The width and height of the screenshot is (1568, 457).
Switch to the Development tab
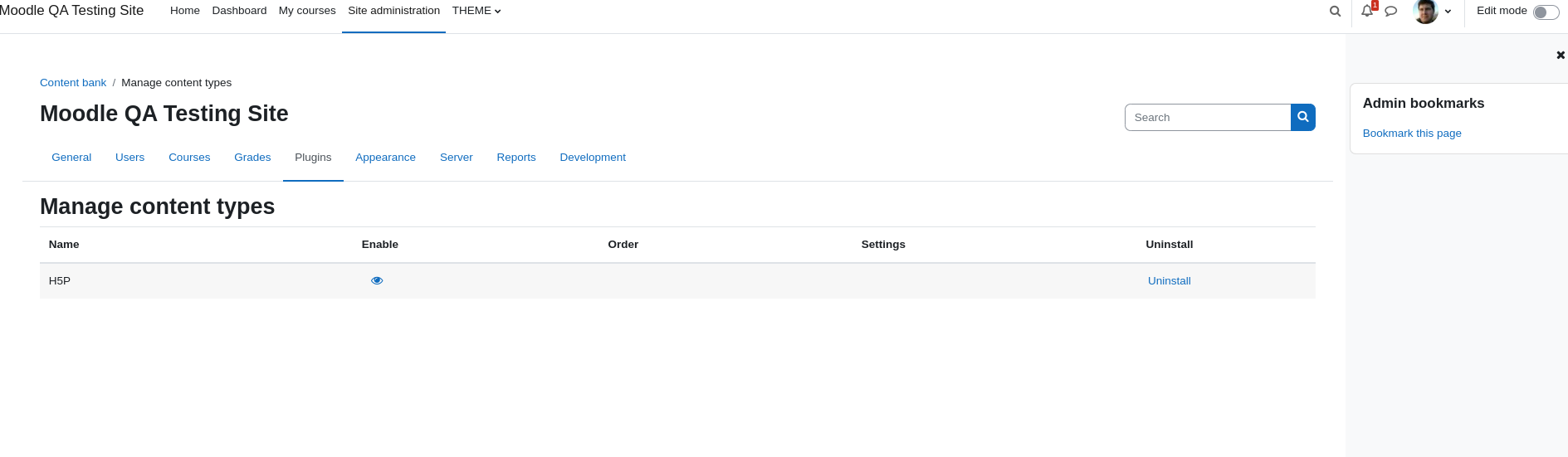coord(593,157)
